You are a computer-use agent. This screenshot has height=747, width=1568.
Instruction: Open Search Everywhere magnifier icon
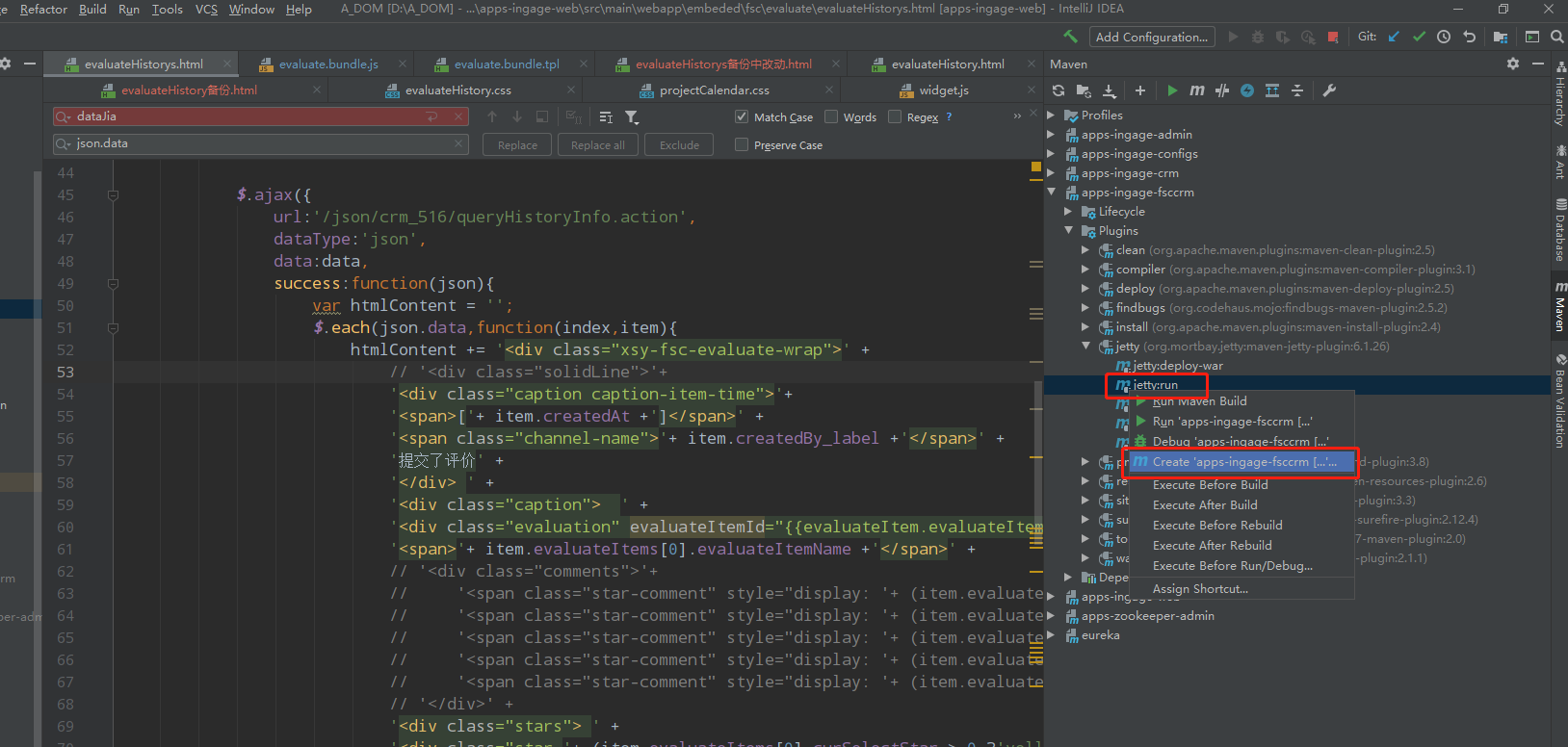[x=1556, y=37]
